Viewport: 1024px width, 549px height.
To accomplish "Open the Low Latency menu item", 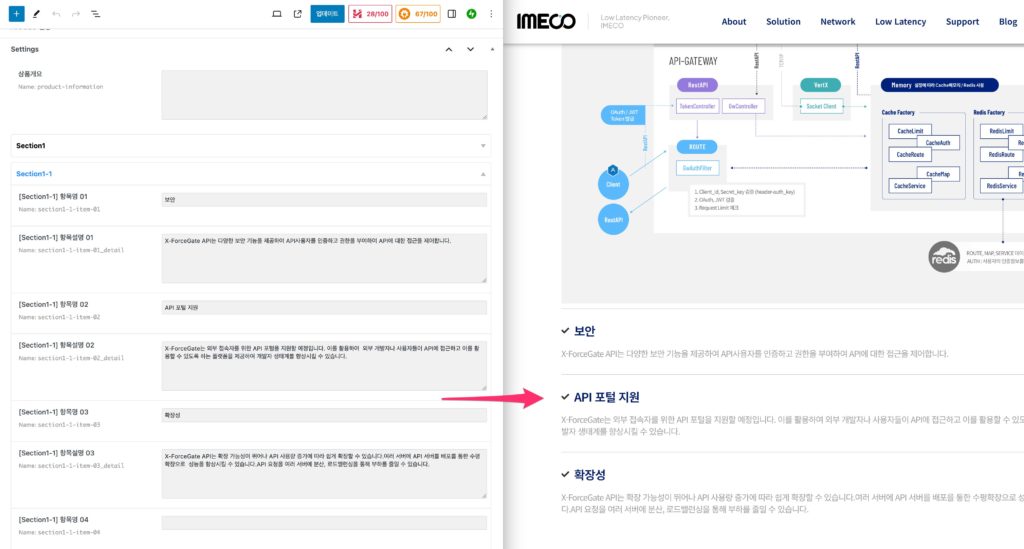I will tap(900, 22).
